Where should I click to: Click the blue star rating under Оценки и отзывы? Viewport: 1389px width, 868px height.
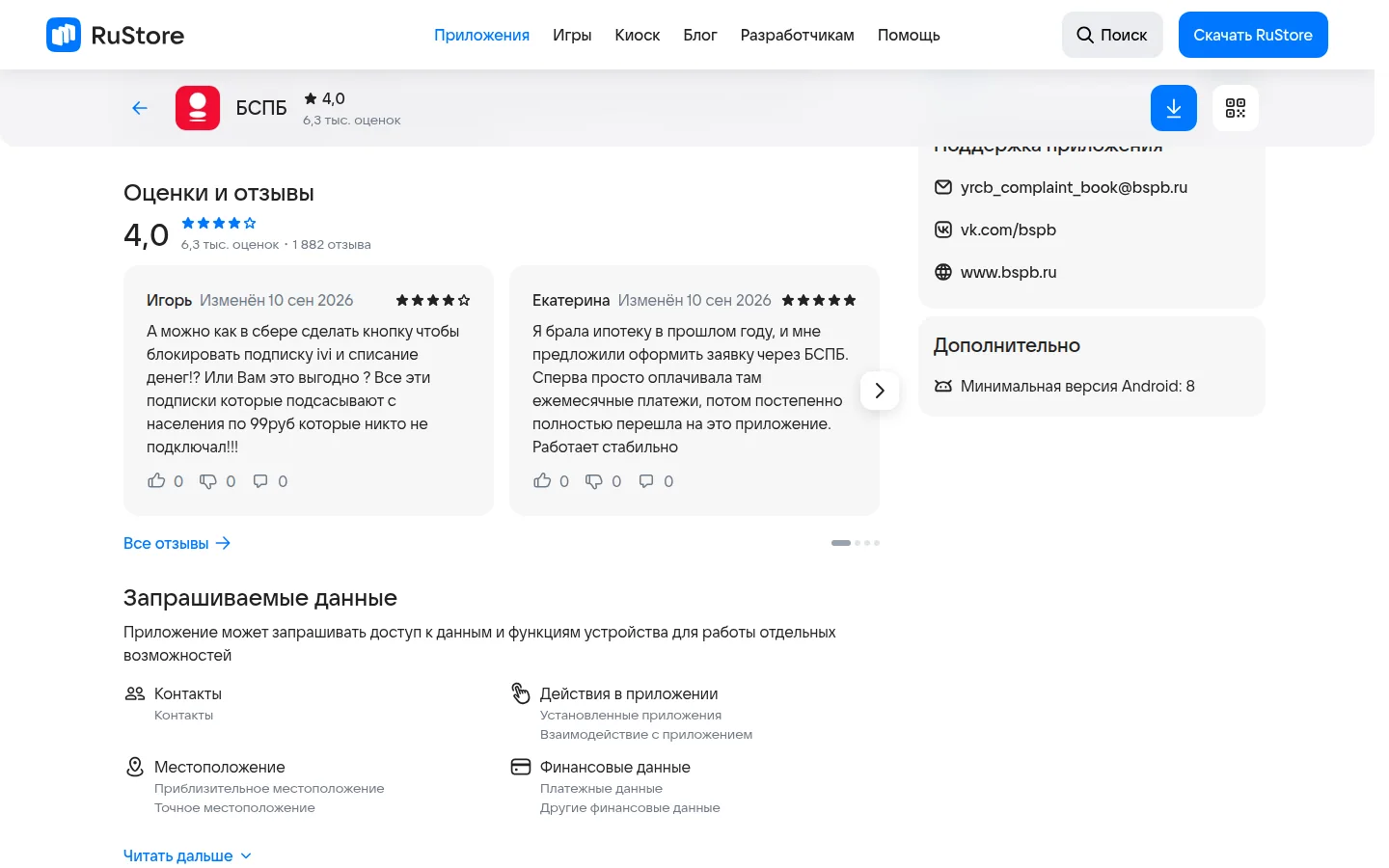(219, 223)
